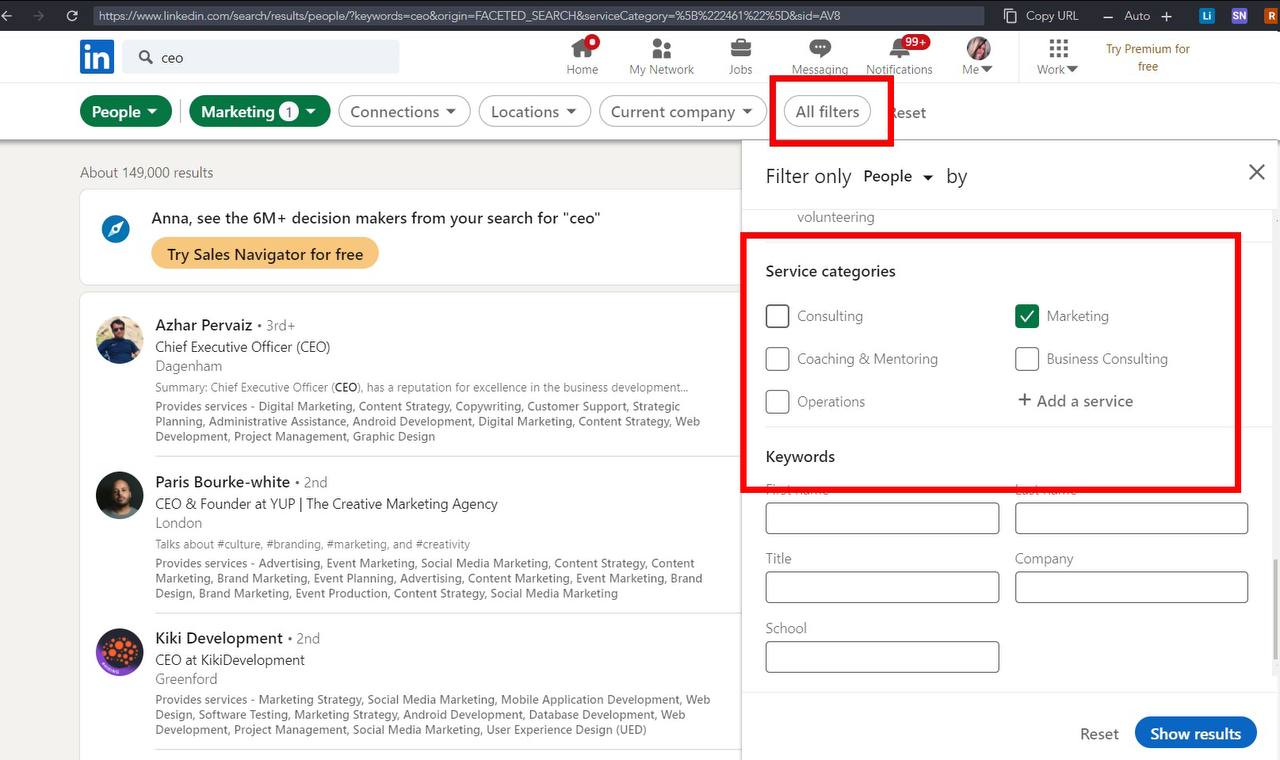
Task: Open the Home feed icon
Action: (x=582, y=47)
